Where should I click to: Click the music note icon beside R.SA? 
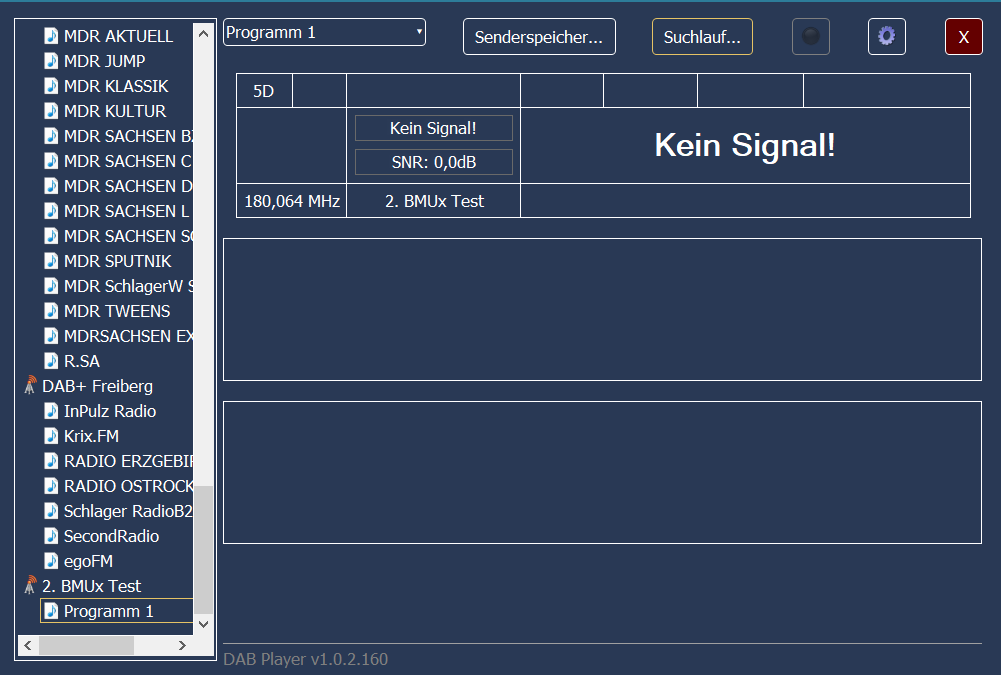click(x=52, y=361)
